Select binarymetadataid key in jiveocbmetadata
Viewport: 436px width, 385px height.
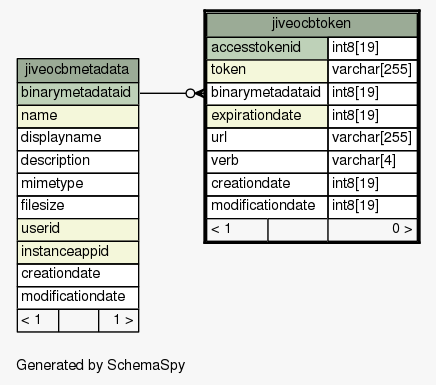[x=78, y=94]
